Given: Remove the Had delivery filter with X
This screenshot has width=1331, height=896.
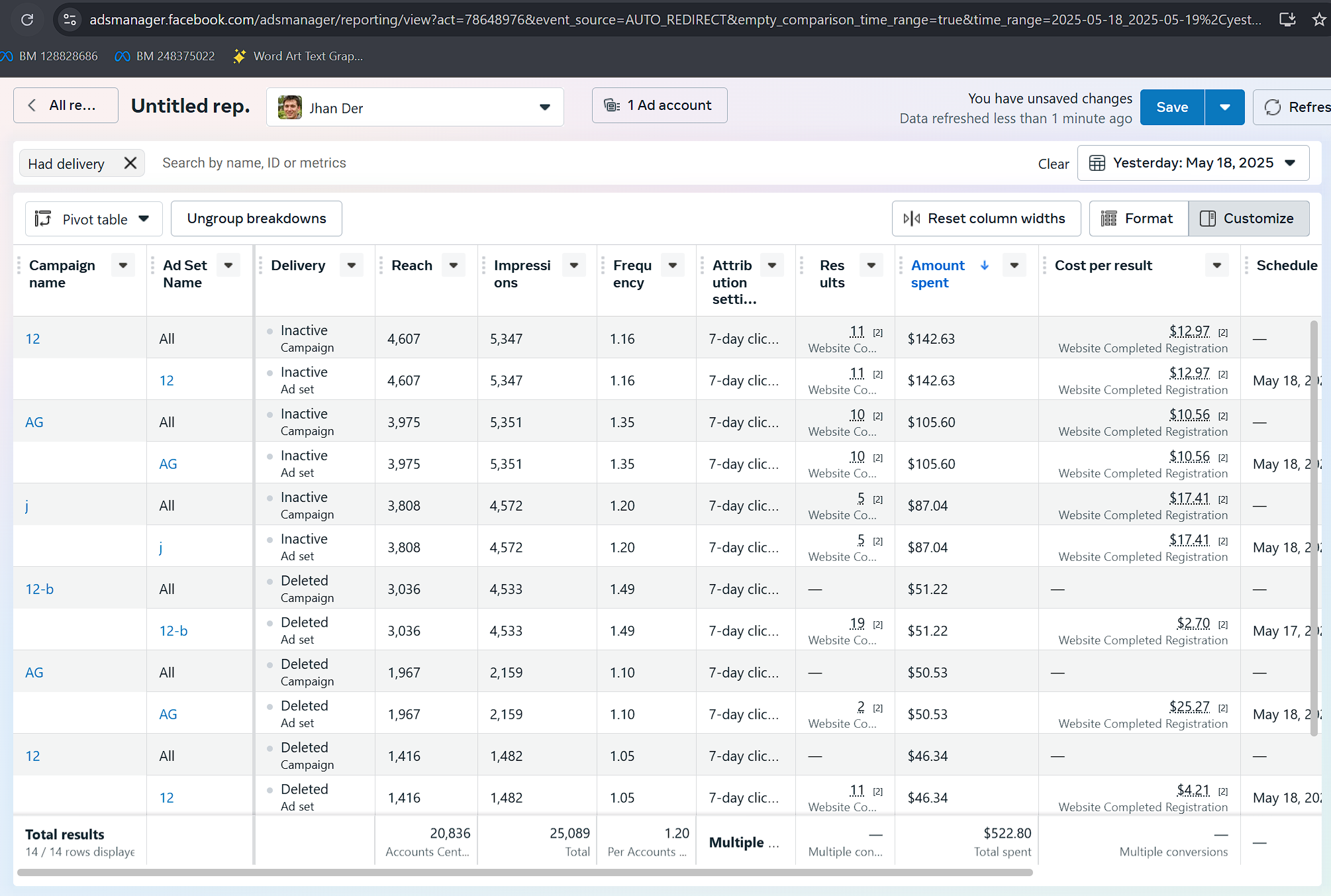Looking at the screenshot, I should 130,163.
